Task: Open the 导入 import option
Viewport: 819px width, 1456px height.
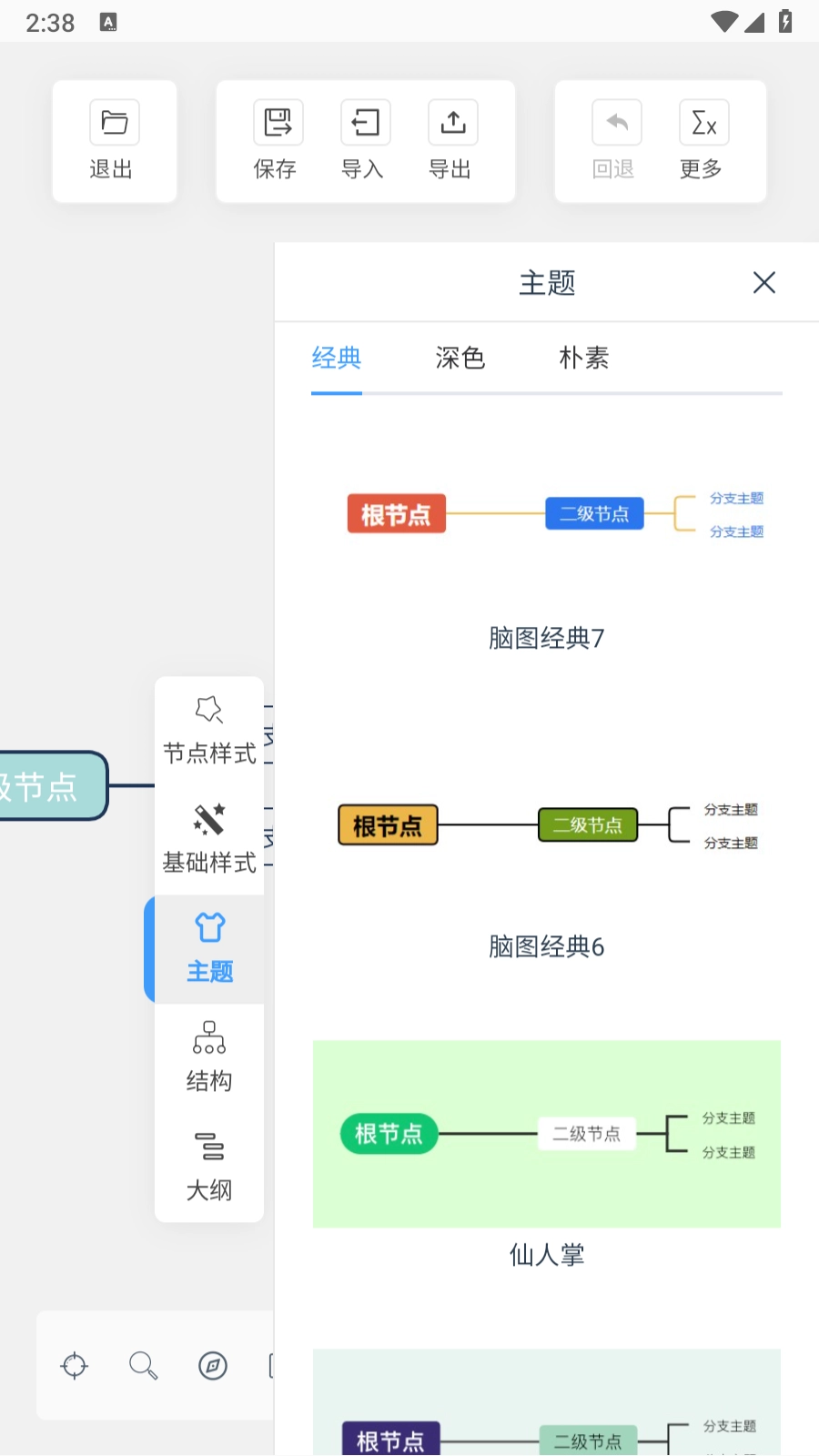Action: click(365, 123)
